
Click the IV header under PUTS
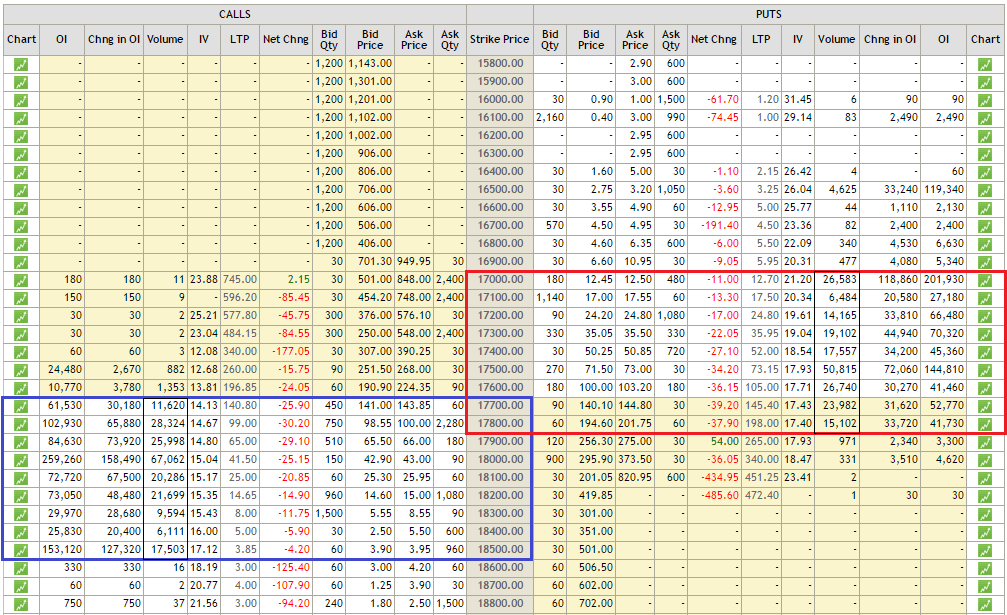click(798, 39)
